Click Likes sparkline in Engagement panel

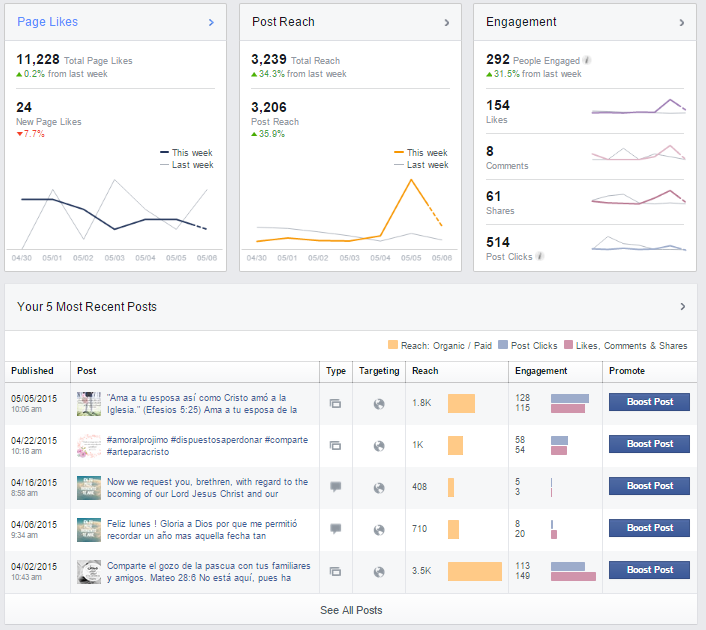(638, 107)
